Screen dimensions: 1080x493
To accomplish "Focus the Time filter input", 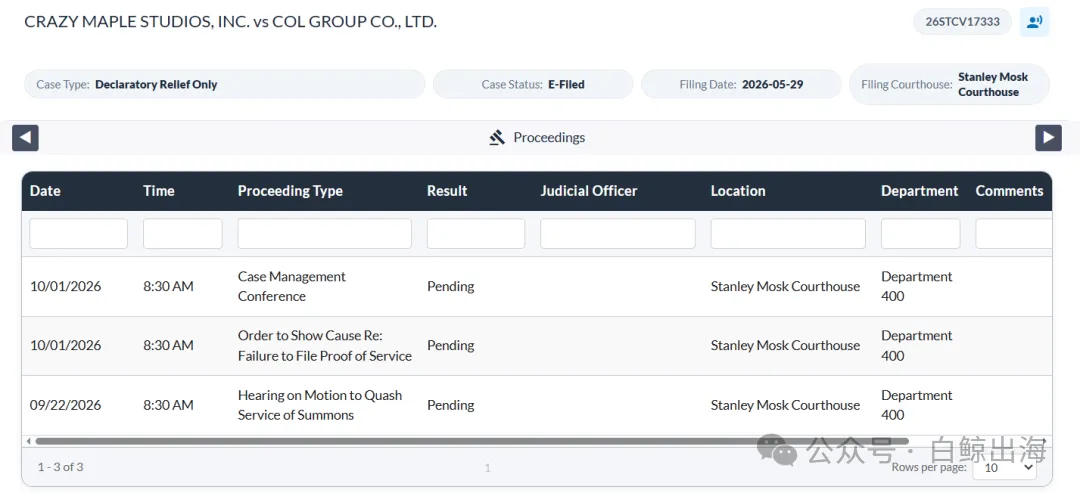I will click(183, 233).
